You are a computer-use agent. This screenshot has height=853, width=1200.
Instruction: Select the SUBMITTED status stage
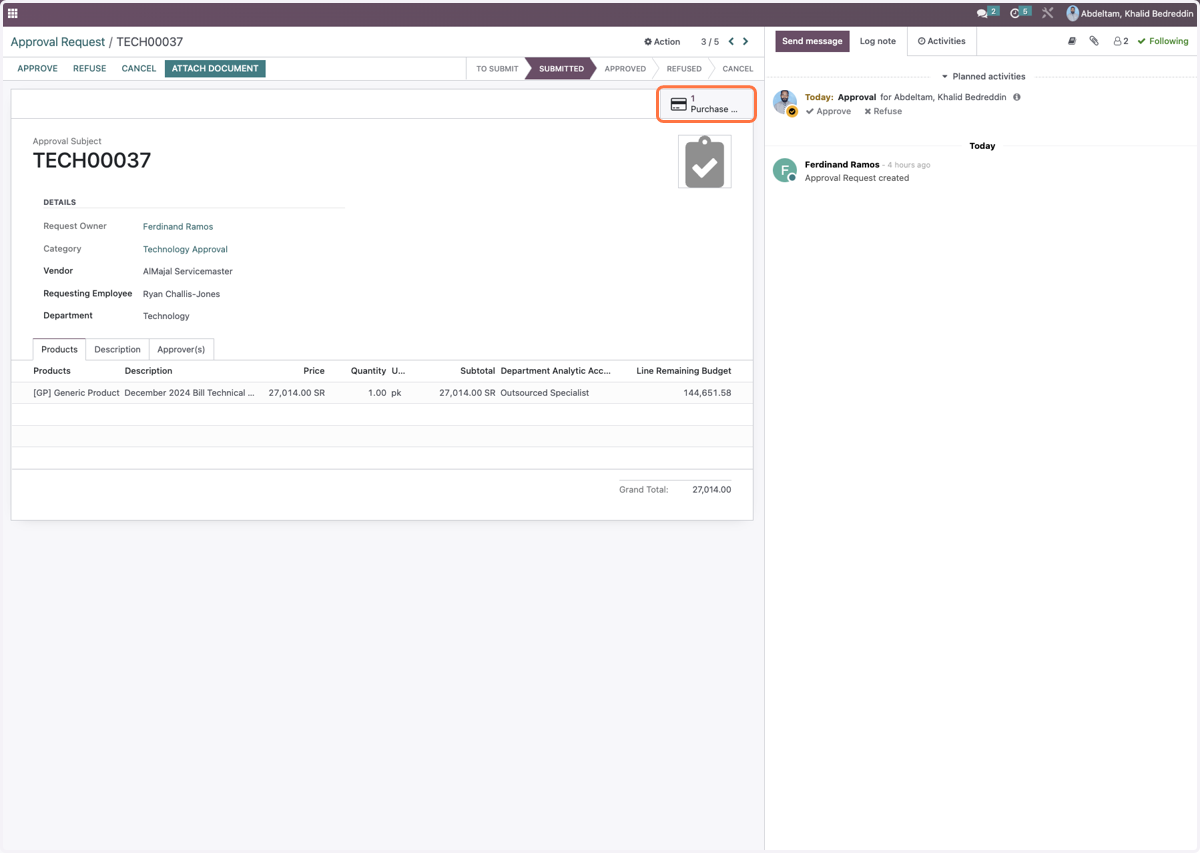(561, 69)
